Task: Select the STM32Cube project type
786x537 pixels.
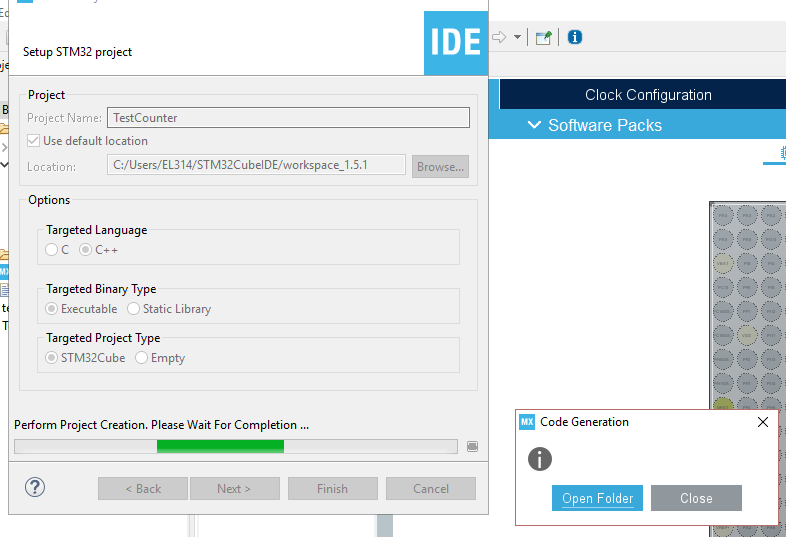Action: click(51, 358)
